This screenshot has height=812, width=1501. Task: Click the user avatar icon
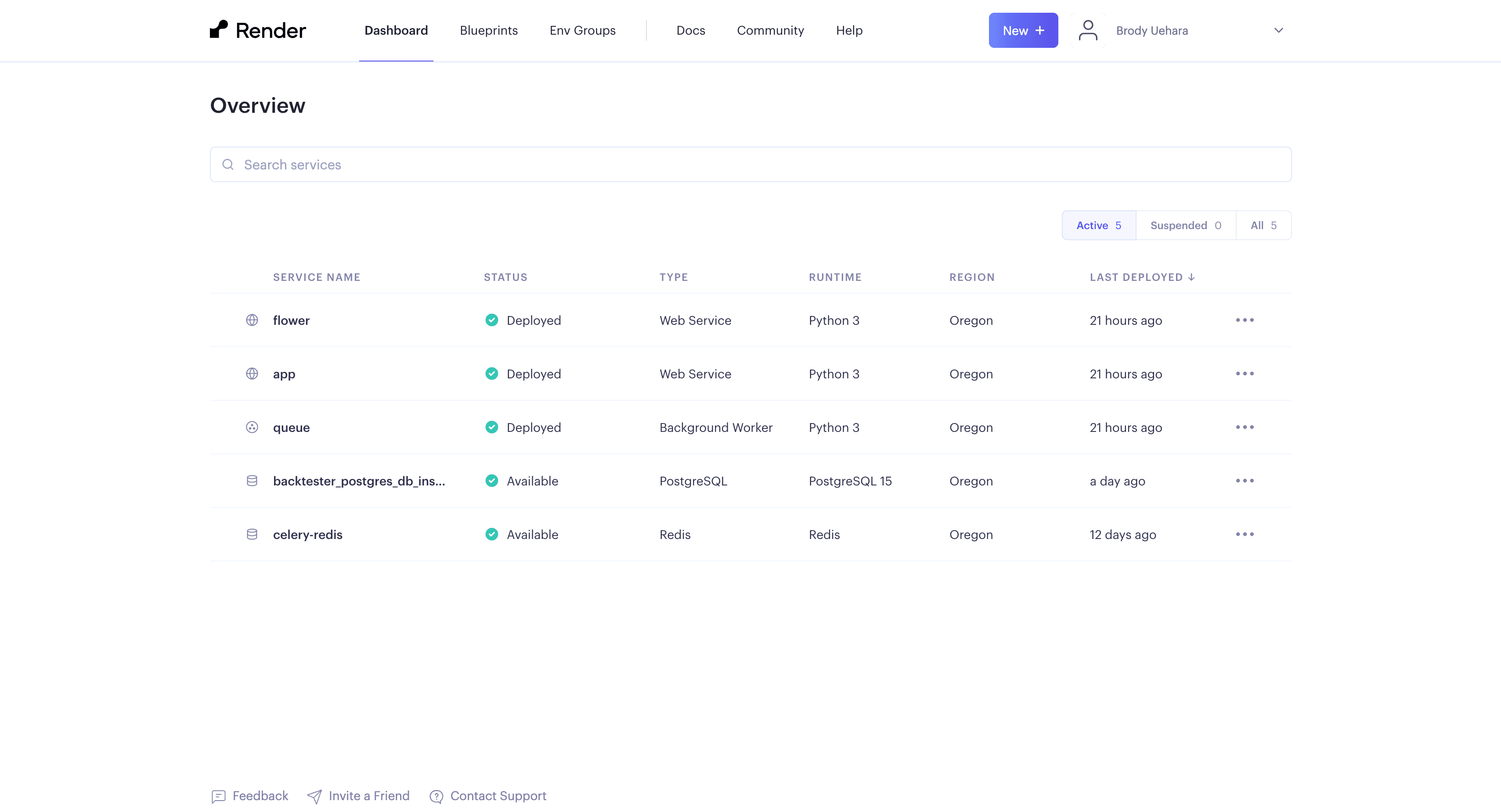click(1088, 30)
